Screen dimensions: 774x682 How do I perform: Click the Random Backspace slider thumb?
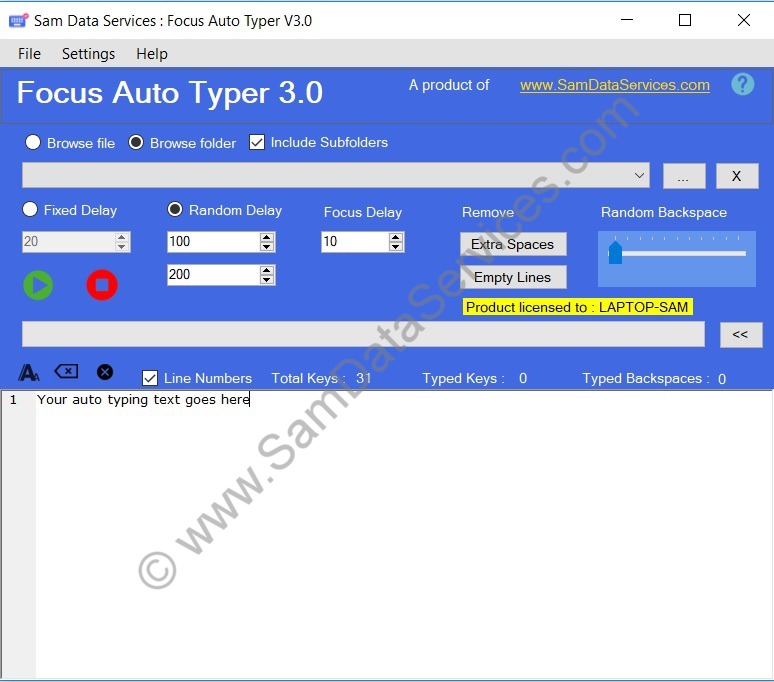coord(615,252)
